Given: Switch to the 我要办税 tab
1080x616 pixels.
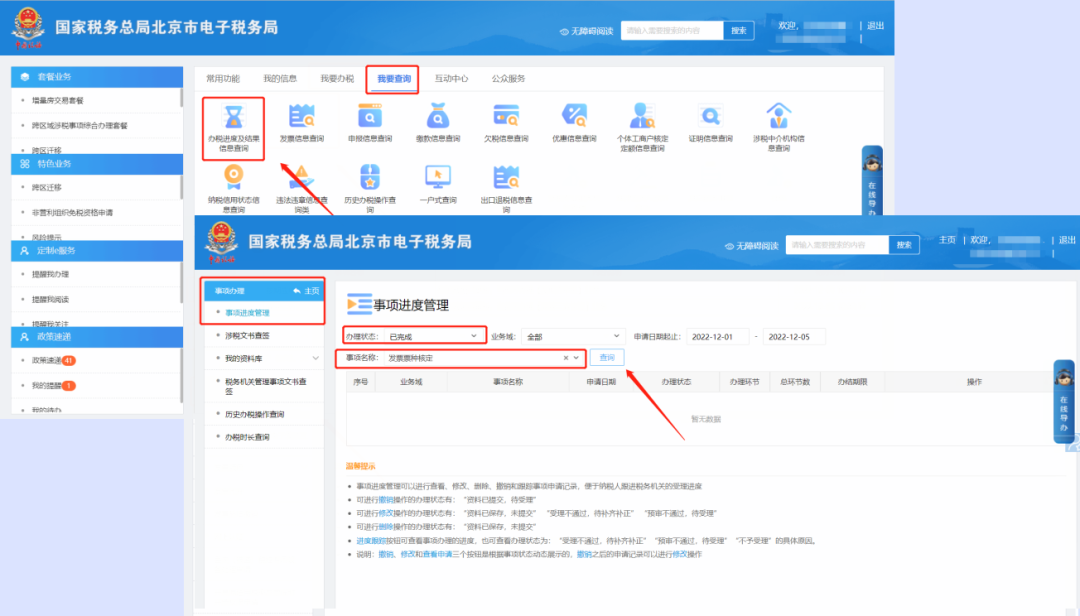Looking at the screenshot, I should pyautogui.click(x=337, y=79).
